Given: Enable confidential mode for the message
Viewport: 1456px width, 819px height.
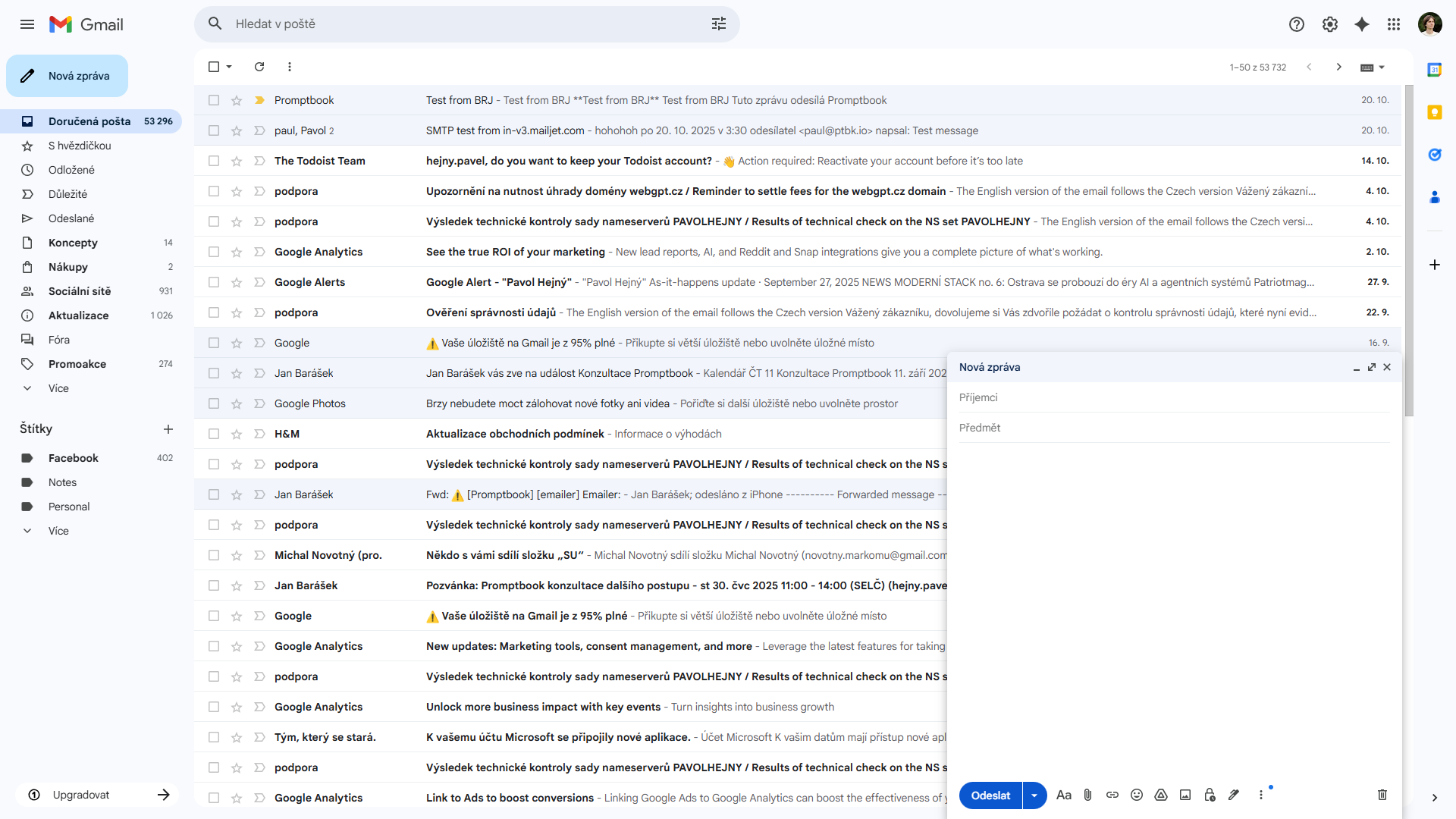Looking at the screenshot, I should (x=1210, y=795).
